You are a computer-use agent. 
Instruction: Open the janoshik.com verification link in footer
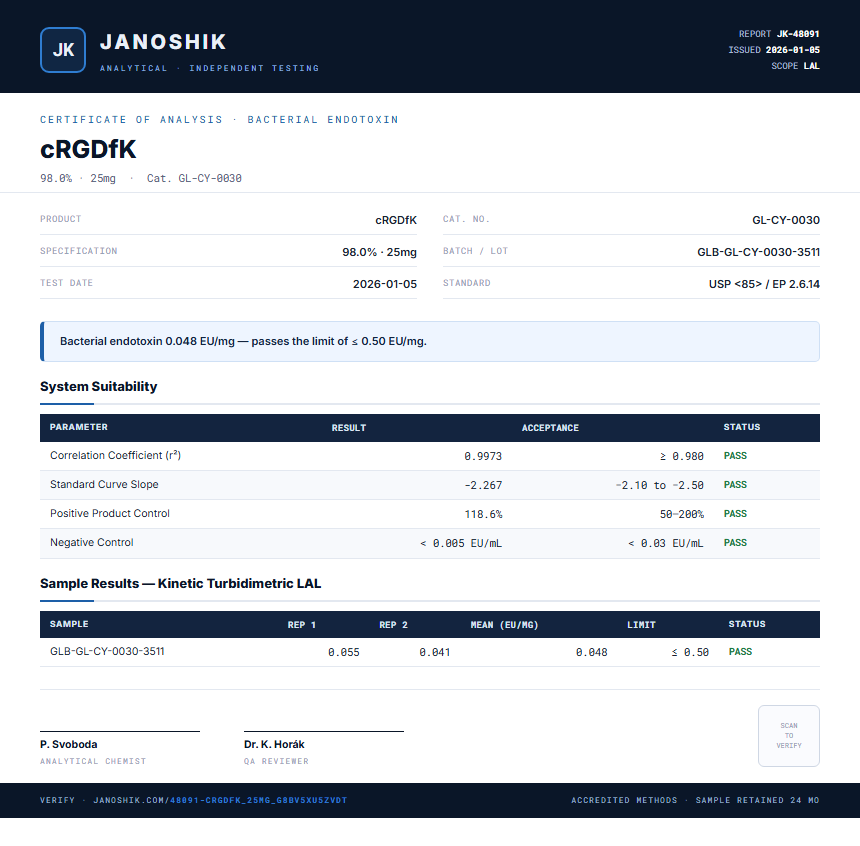point(220,800)
